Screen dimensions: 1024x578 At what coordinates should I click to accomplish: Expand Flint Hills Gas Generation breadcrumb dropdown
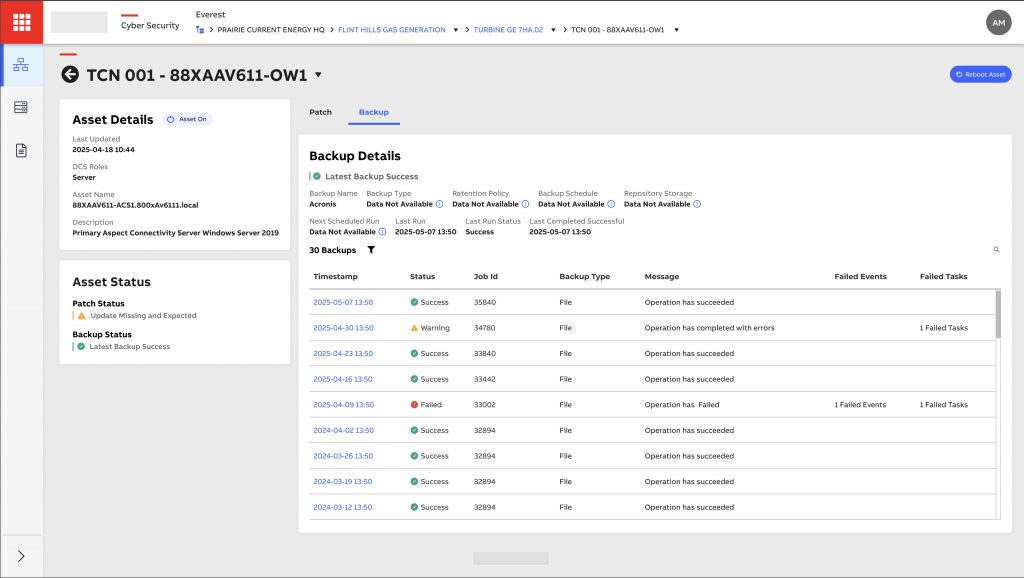pos(455,30)
